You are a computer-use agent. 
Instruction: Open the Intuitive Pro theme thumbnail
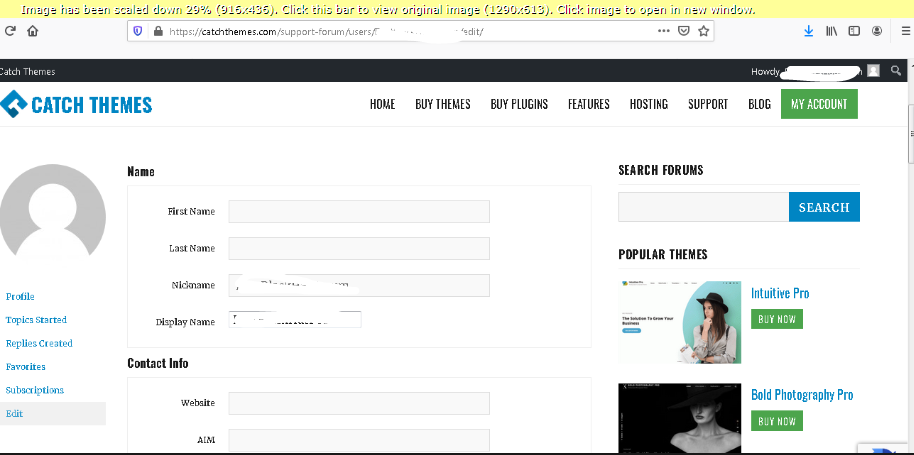(x=680, y=322)
